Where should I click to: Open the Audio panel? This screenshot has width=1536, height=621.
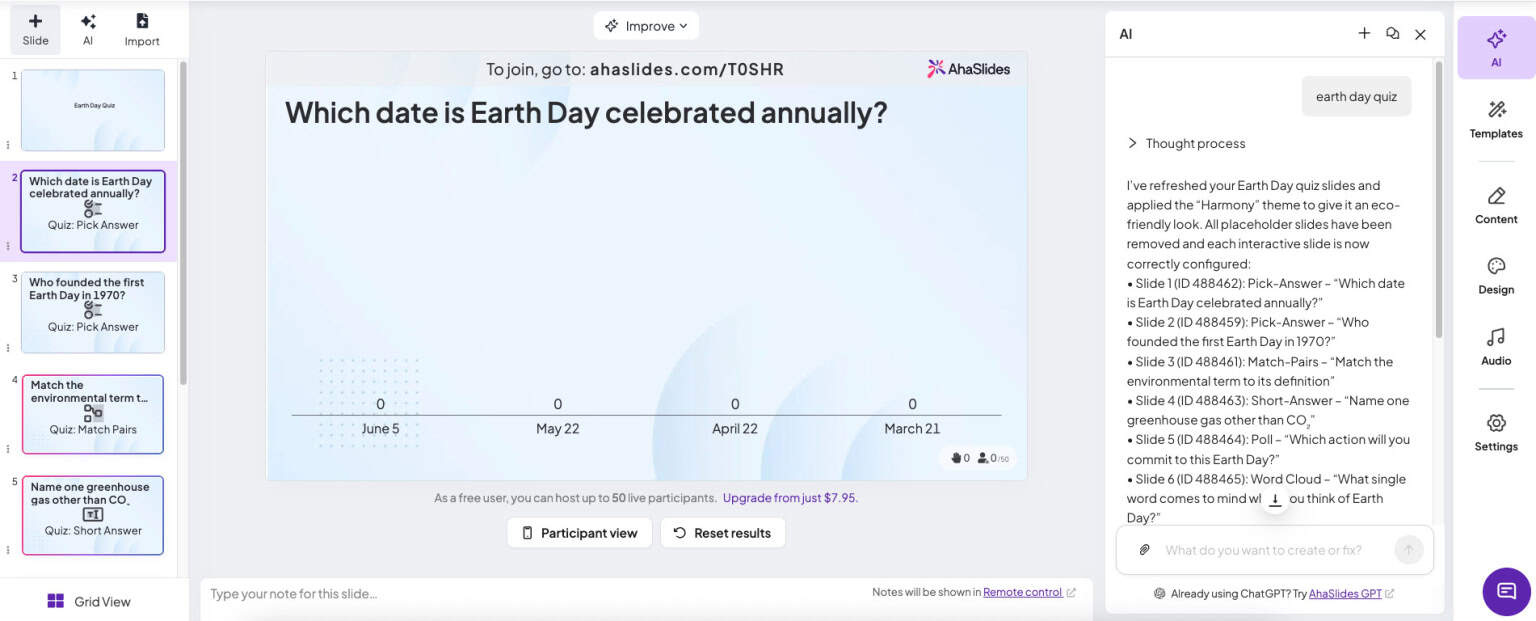pos(1495,347)
